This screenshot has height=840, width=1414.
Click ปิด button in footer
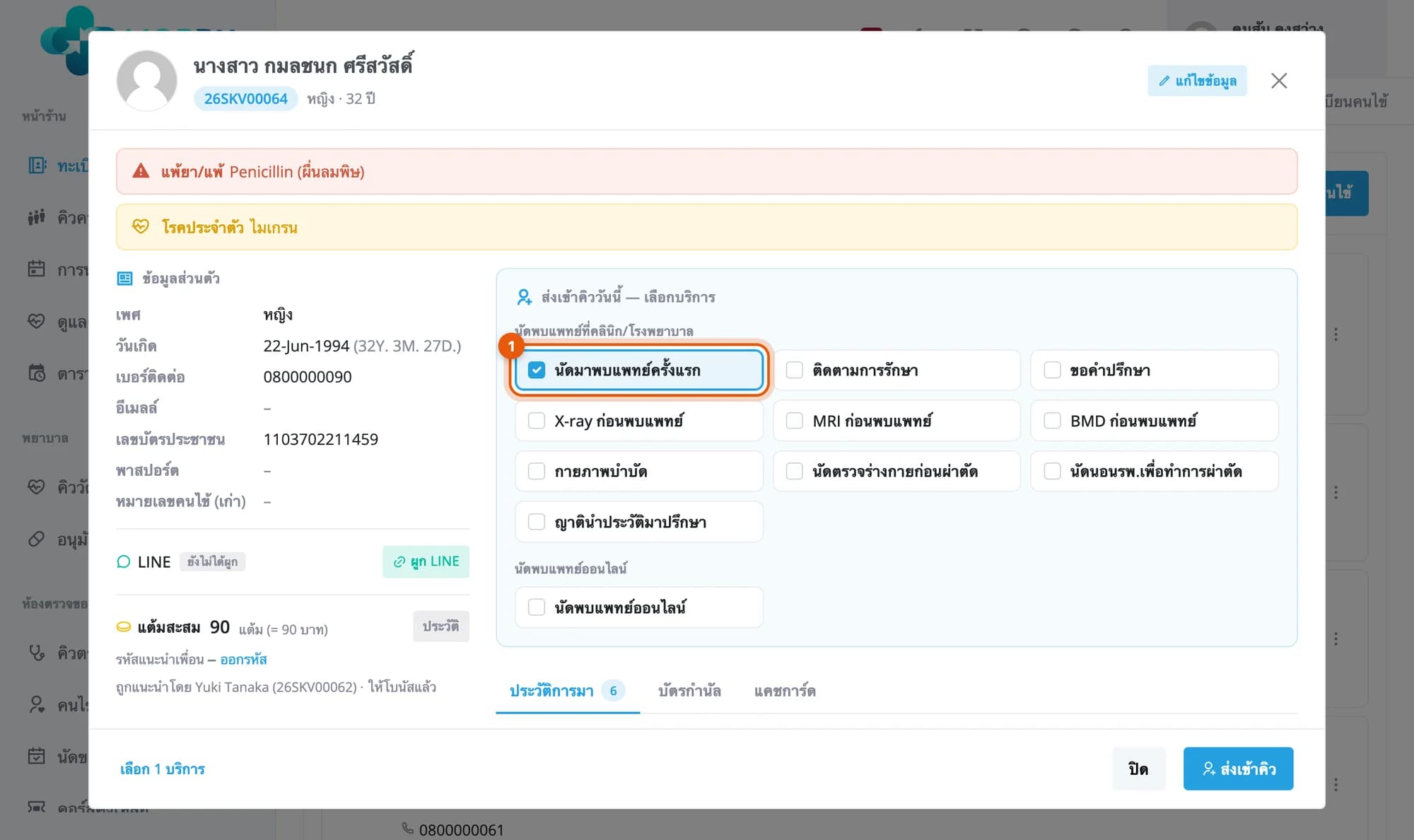[1138, 769]
